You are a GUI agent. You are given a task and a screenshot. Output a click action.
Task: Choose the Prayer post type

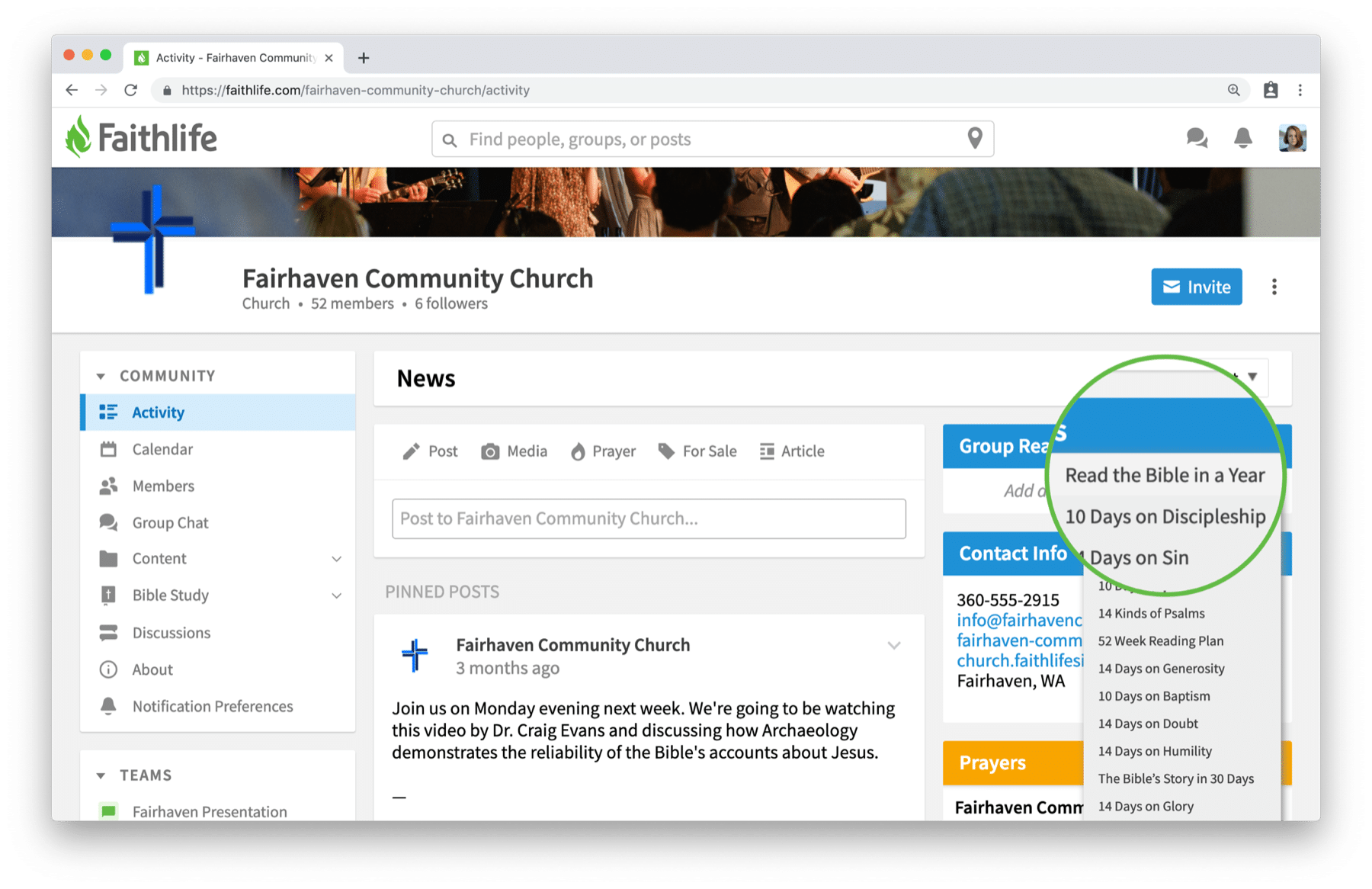tap(603, 451)
